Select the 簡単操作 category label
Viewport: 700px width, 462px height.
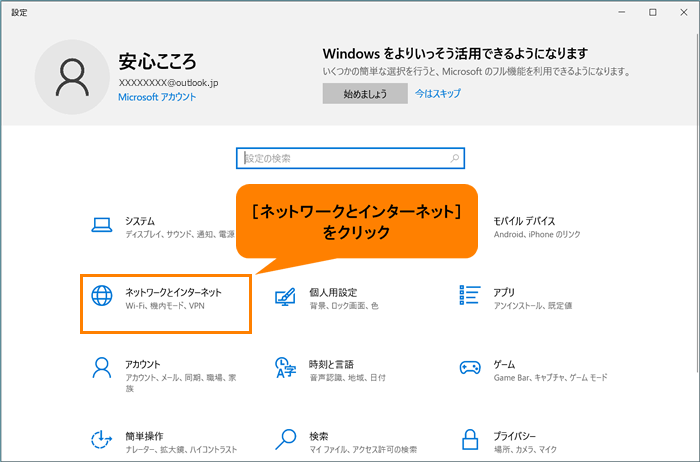[144, 436]
